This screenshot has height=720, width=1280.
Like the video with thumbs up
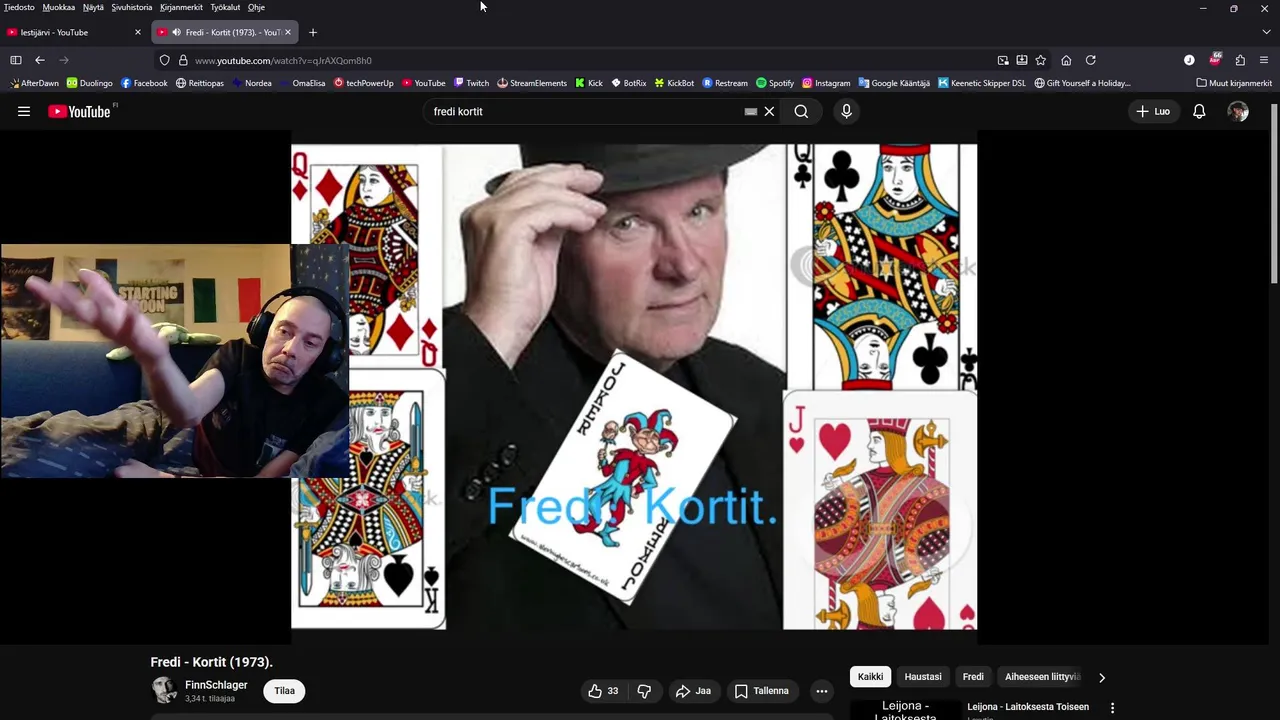pos(603,691)
